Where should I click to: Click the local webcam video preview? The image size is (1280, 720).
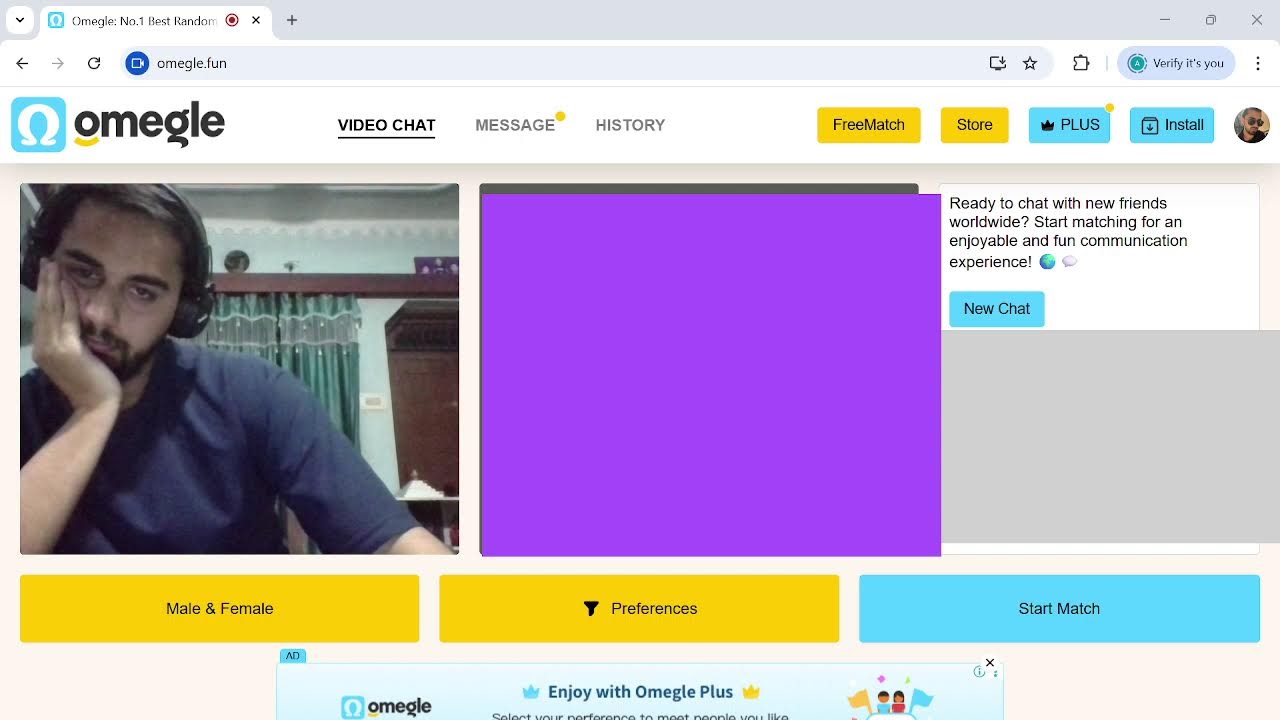(239, 369)
